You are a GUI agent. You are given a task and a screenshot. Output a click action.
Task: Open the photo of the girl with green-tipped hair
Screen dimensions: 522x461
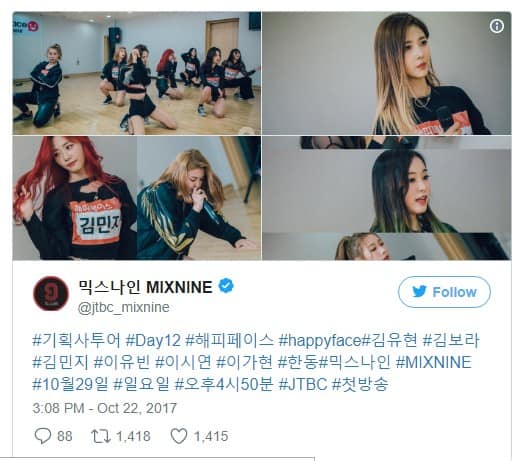(x=387, y=198)
